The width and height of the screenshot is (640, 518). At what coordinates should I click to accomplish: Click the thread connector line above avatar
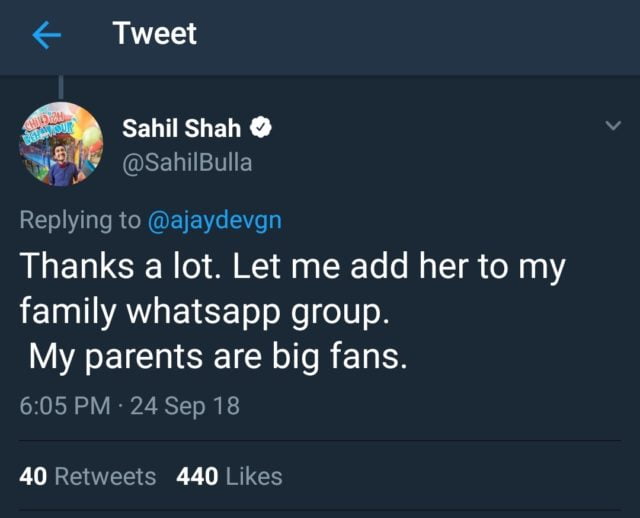click(62, 87)
